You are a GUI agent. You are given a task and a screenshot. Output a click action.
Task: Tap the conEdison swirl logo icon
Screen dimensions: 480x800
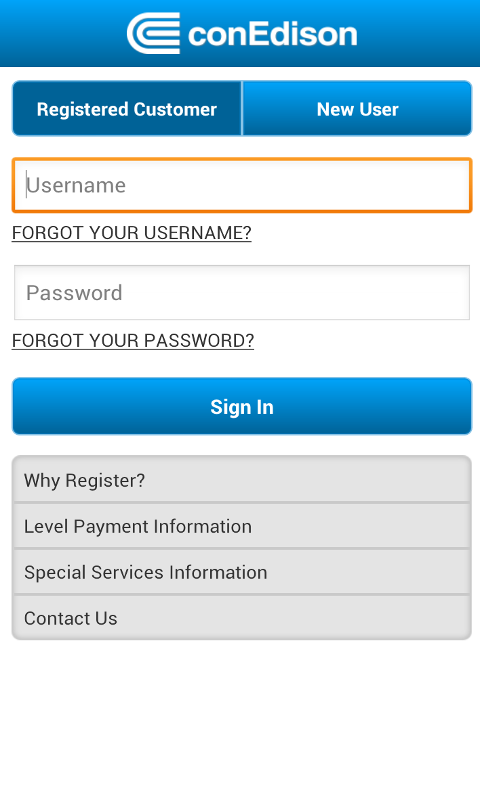coord(153,33)
